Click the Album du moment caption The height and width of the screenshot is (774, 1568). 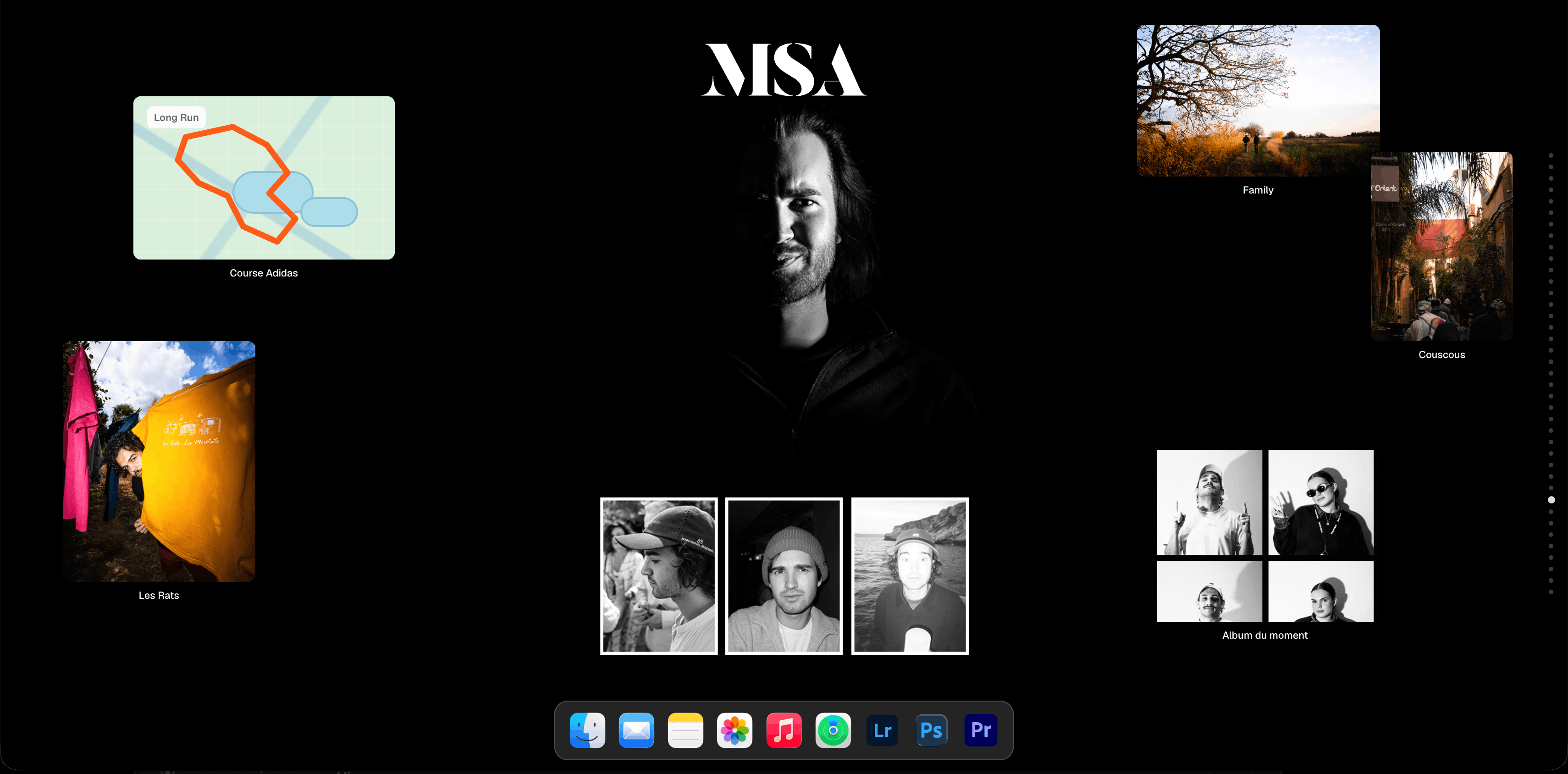[1265, 635]
